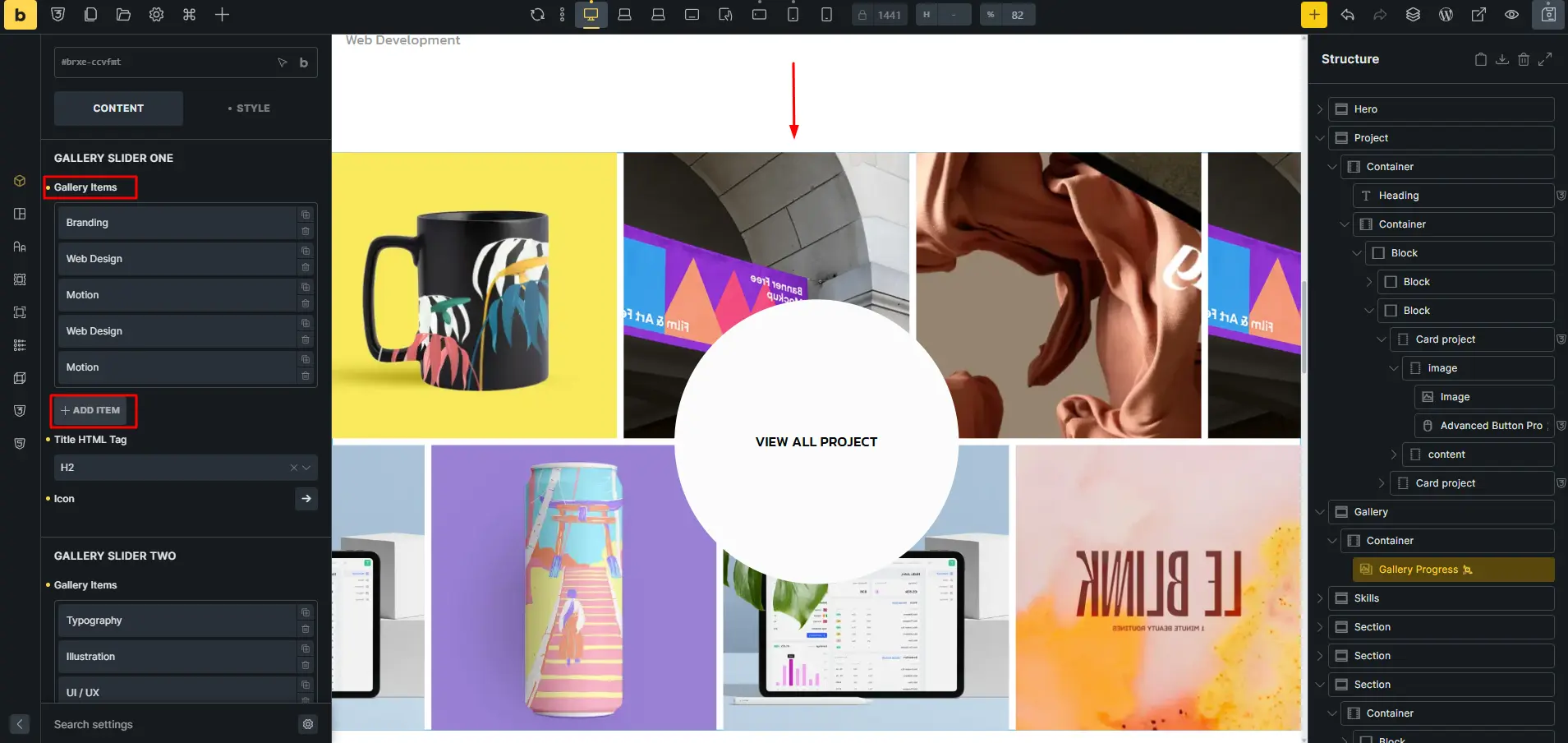Screen dimensions: 1568x743
Task: Click the paste clipboard icon in Structure header
Action: 1480,59
